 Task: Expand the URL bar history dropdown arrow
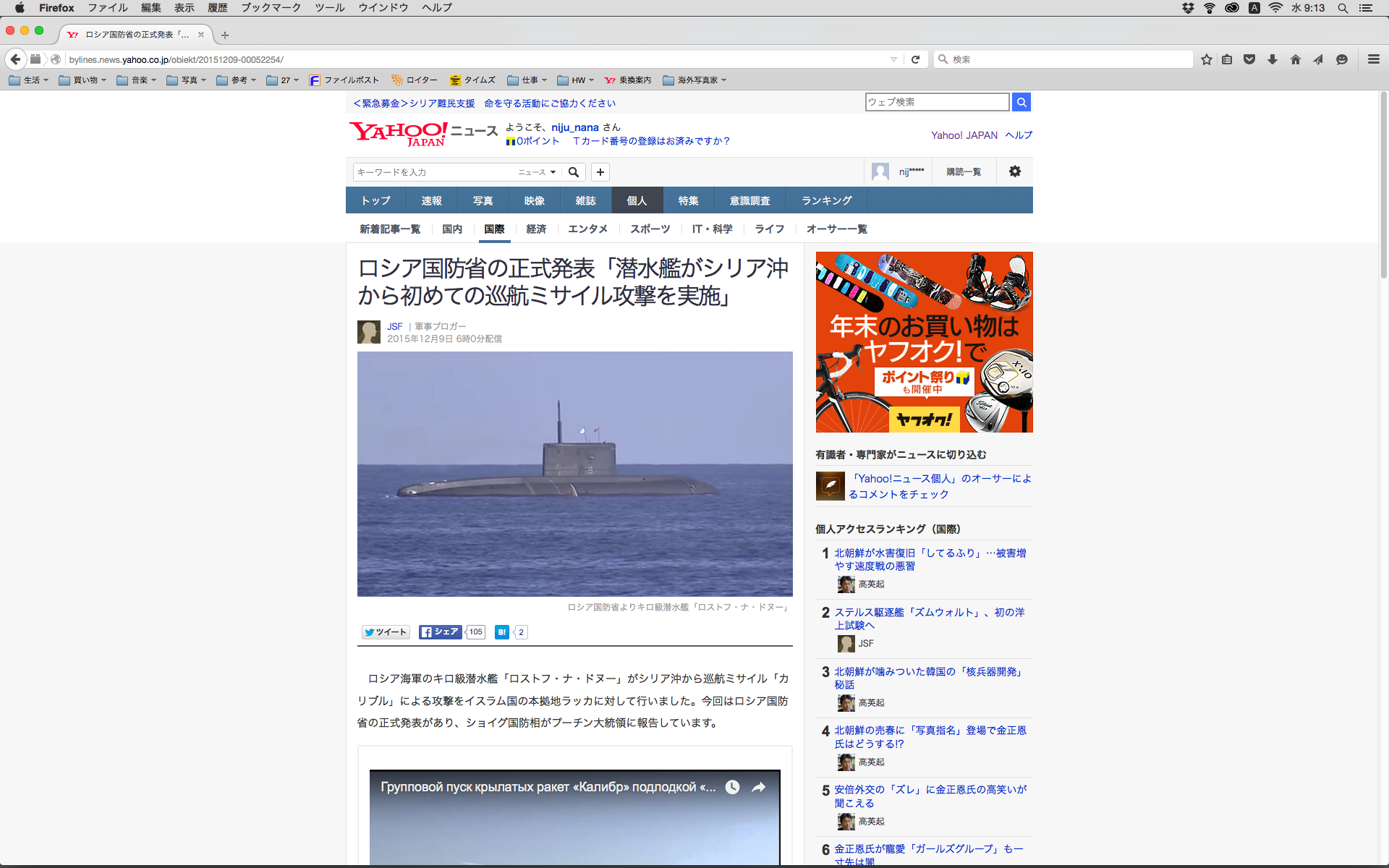(x=893, y=59)
